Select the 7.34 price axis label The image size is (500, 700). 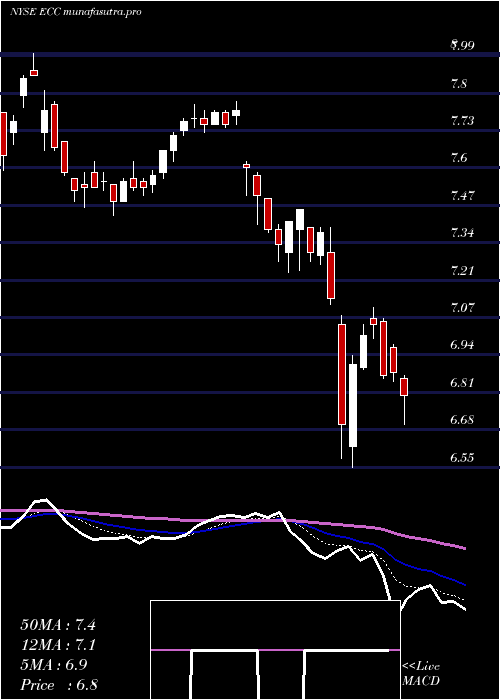pyautogui.click(x=463, y=233)
